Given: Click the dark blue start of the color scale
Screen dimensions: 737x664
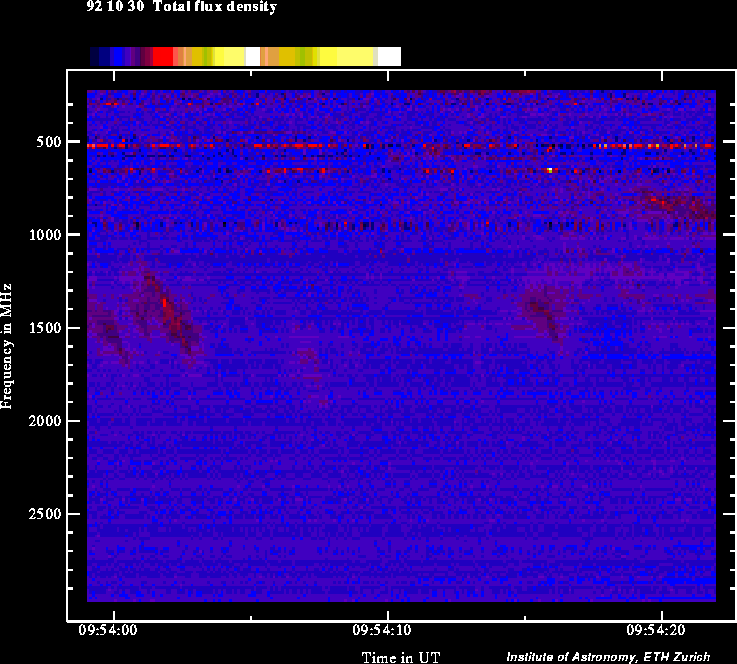Looking at the screenshot, I should point(94,56).
